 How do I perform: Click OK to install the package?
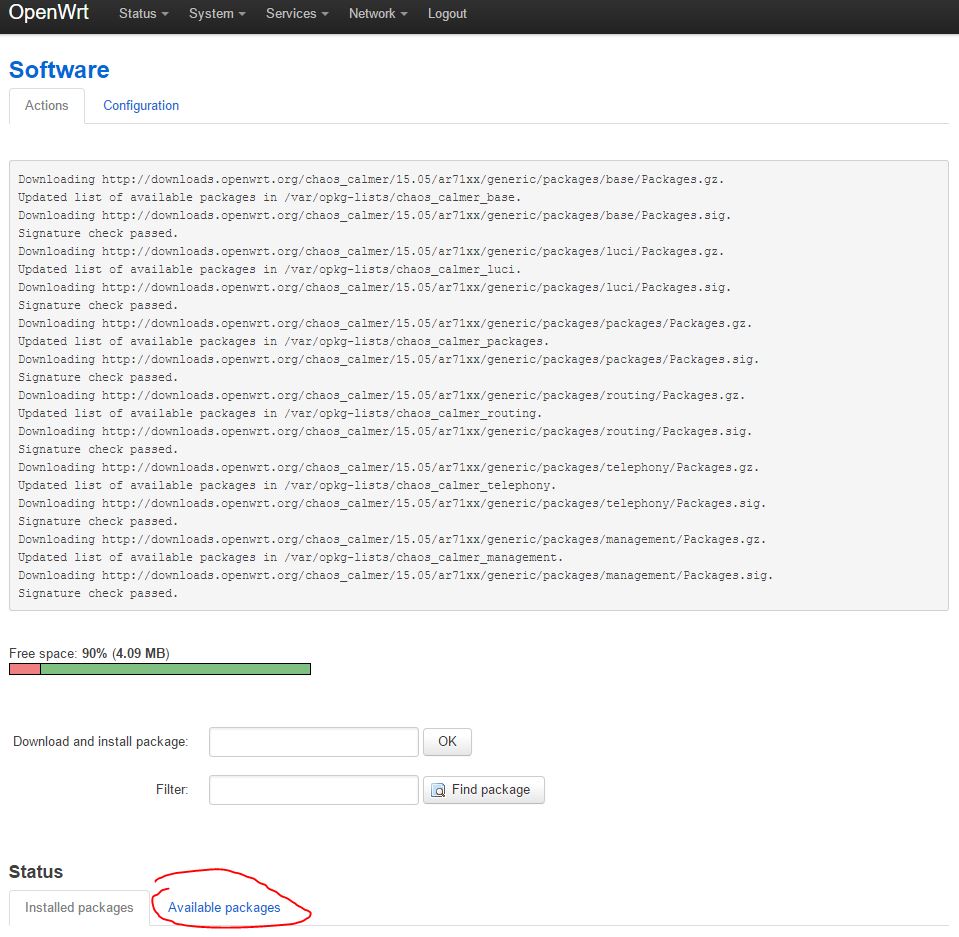447,741
